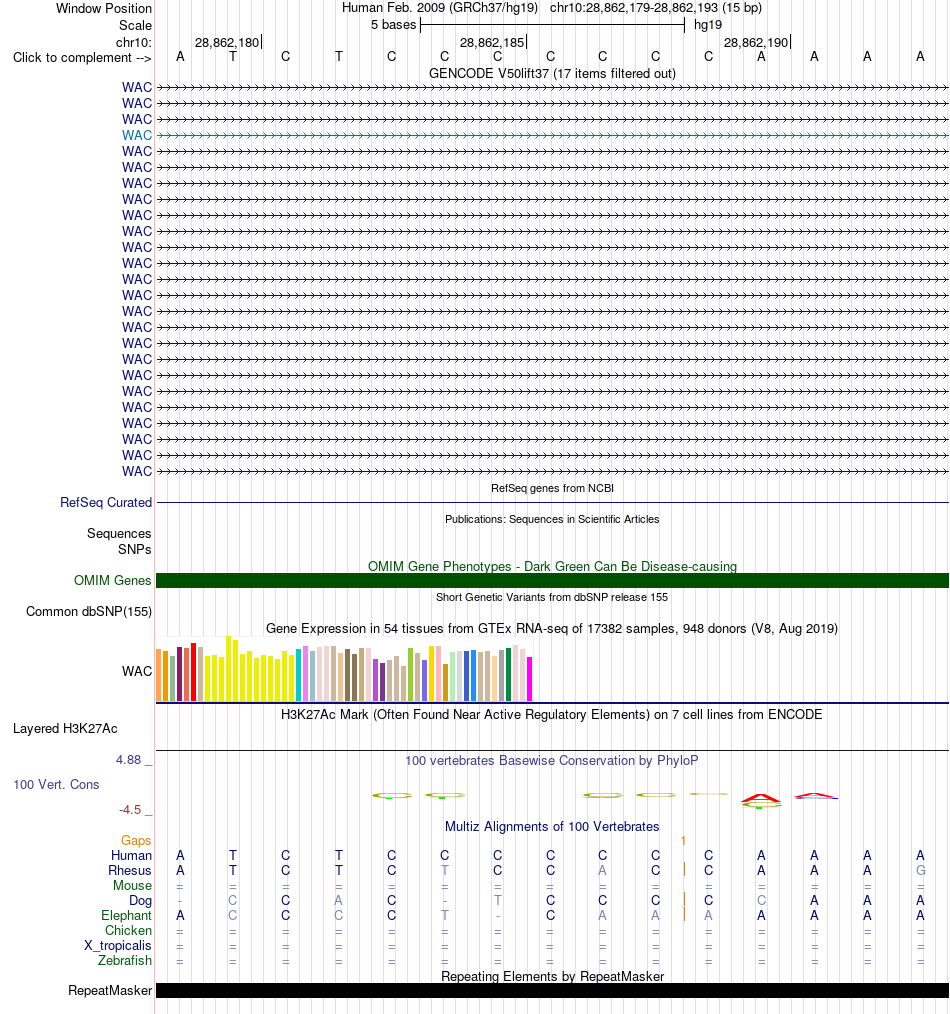Select the Rhesus alignment row label
Screen dimensions: 950x1014
(x=130, y=870)
